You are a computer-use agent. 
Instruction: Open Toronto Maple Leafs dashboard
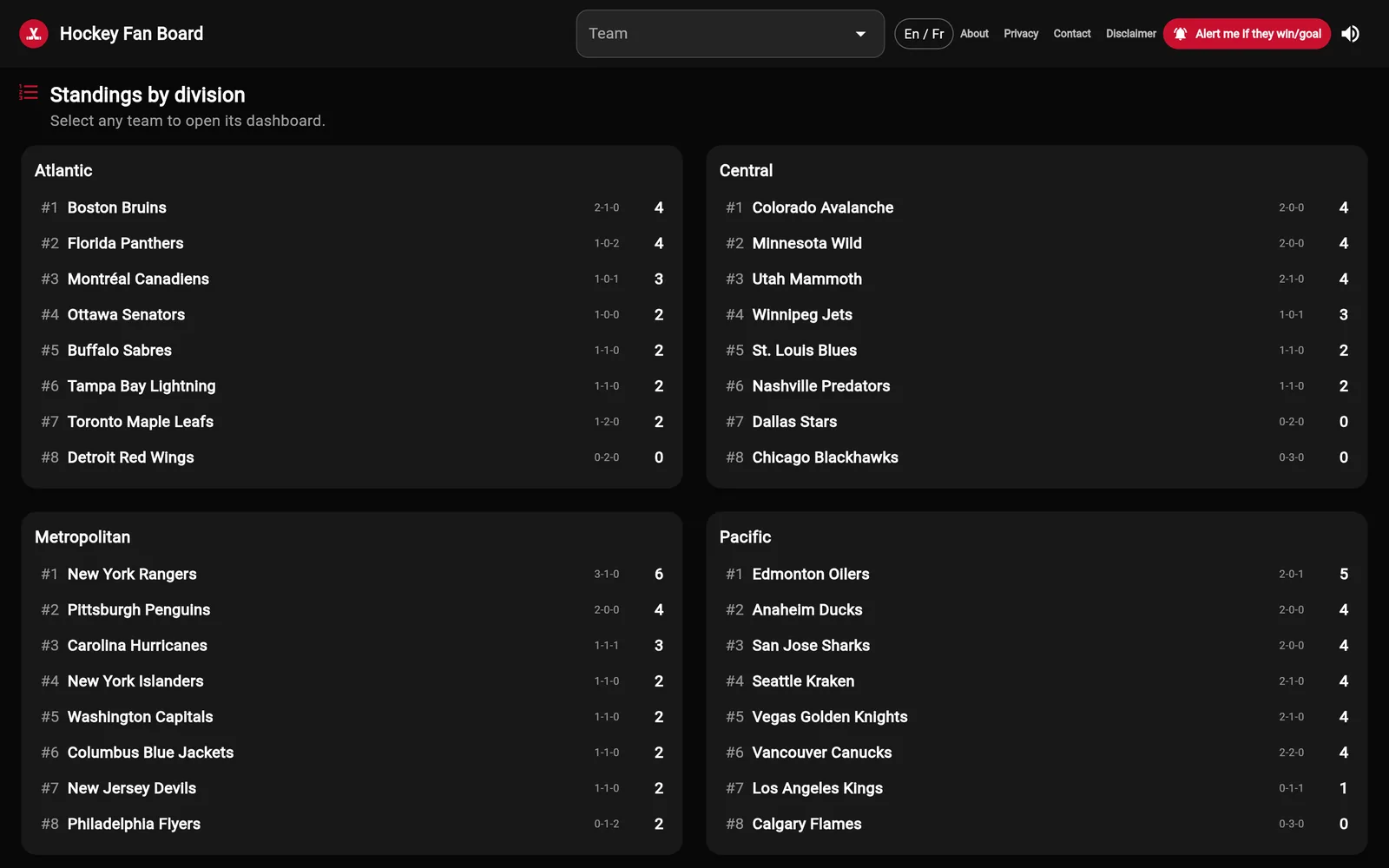click(x=352, y=421)
